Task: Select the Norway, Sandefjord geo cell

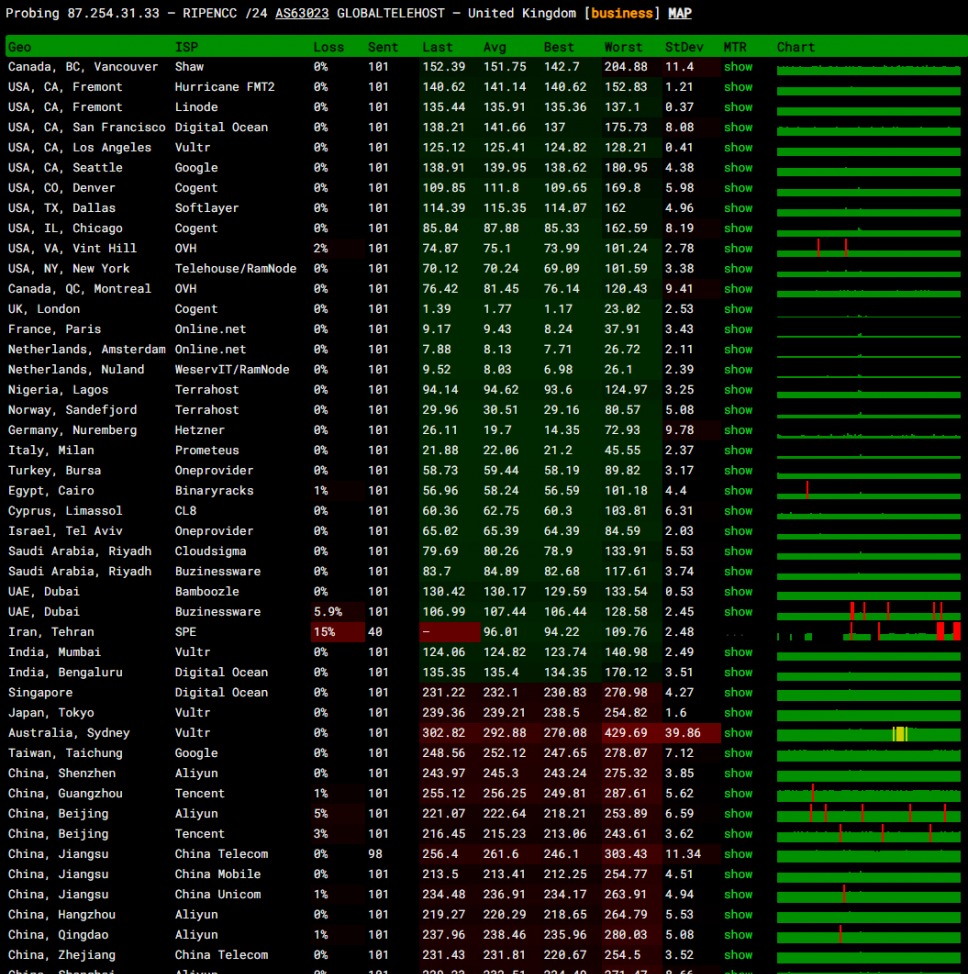Action: pyautogui.click(x=72, y=410)
